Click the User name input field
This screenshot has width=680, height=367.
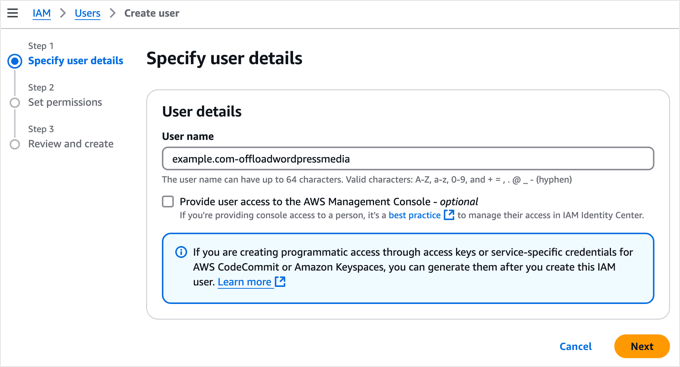(x=408, y=159)
